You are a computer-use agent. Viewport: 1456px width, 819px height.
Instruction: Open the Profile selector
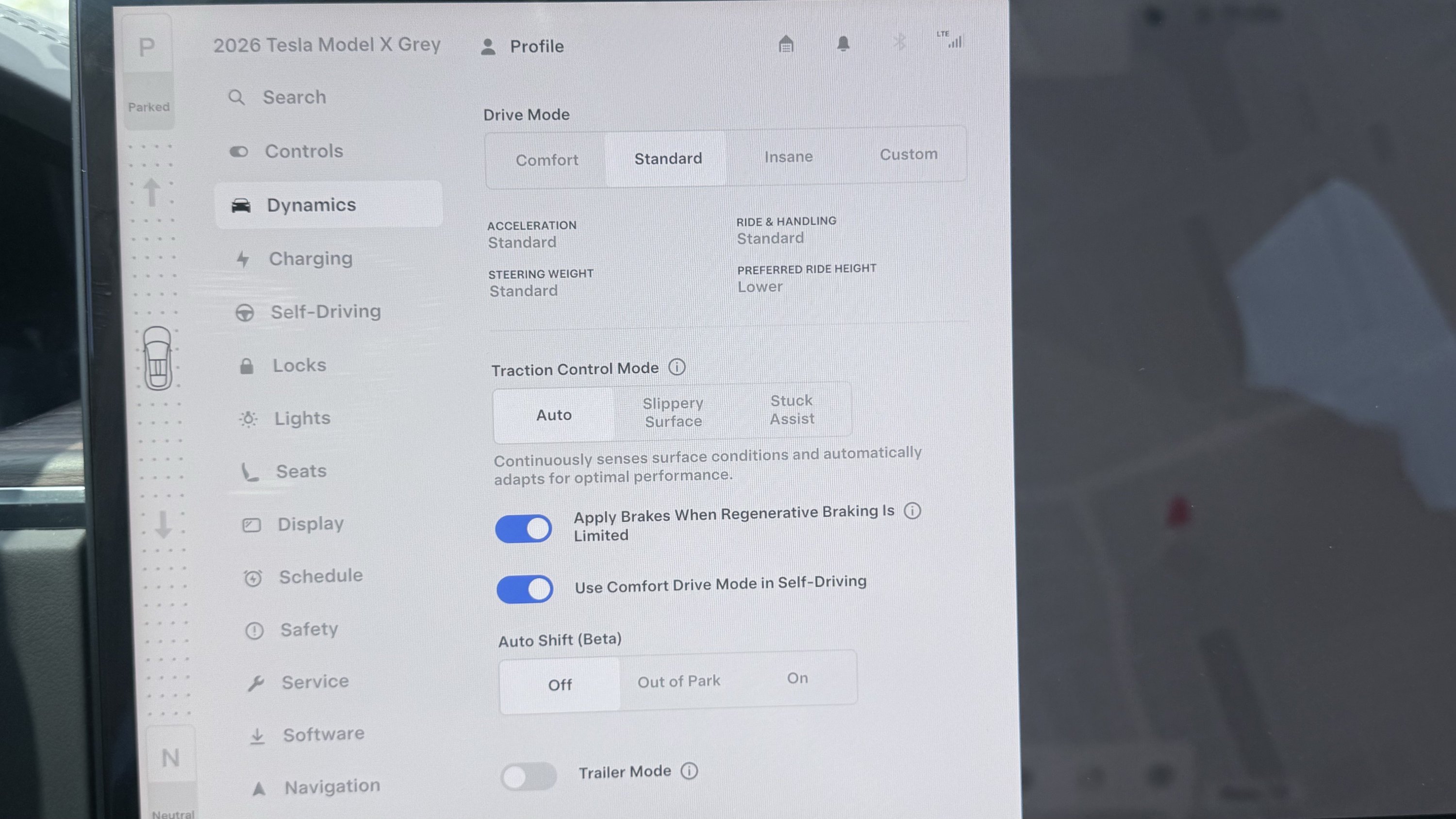(x=522, y=46)
